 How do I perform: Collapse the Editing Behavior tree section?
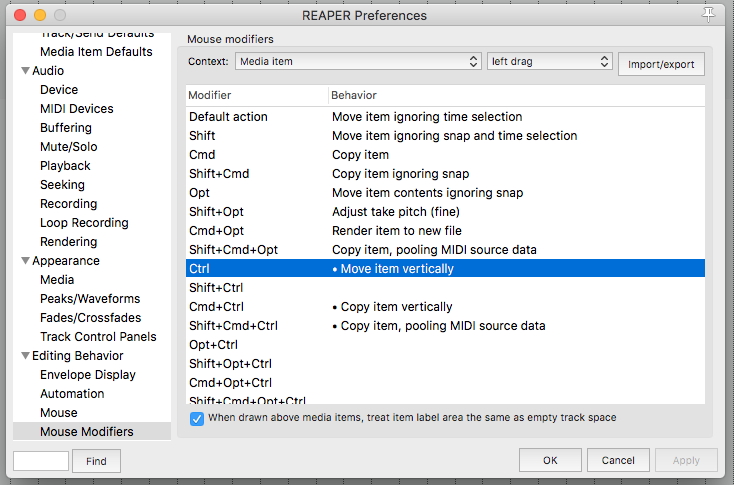tap(25, 356)
